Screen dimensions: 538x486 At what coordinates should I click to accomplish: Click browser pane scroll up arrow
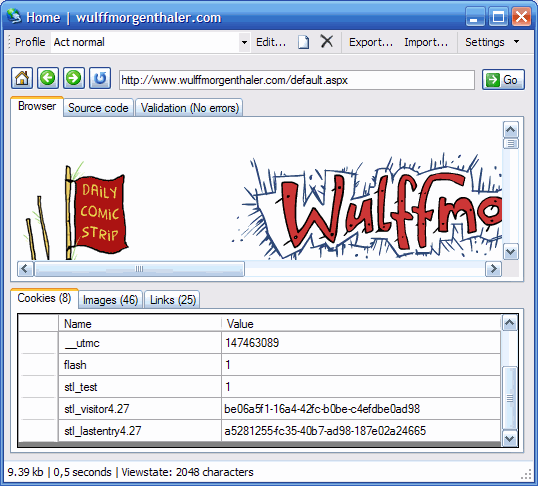tap(511, 129)
